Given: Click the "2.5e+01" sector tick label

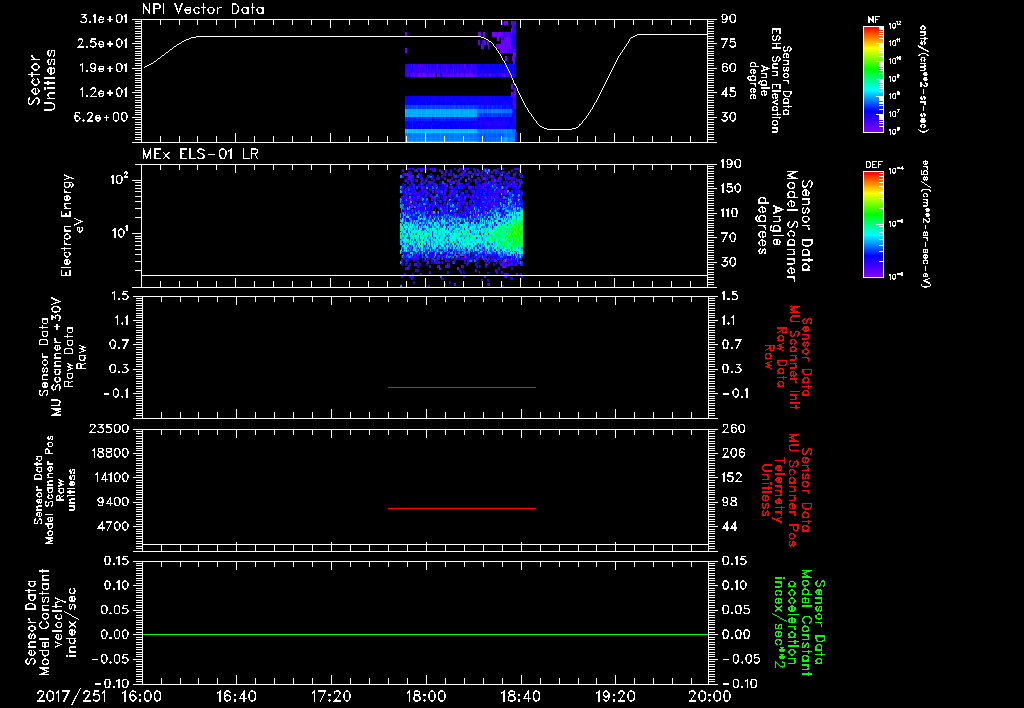Looking at the screenshot, I should click(104, 43).
